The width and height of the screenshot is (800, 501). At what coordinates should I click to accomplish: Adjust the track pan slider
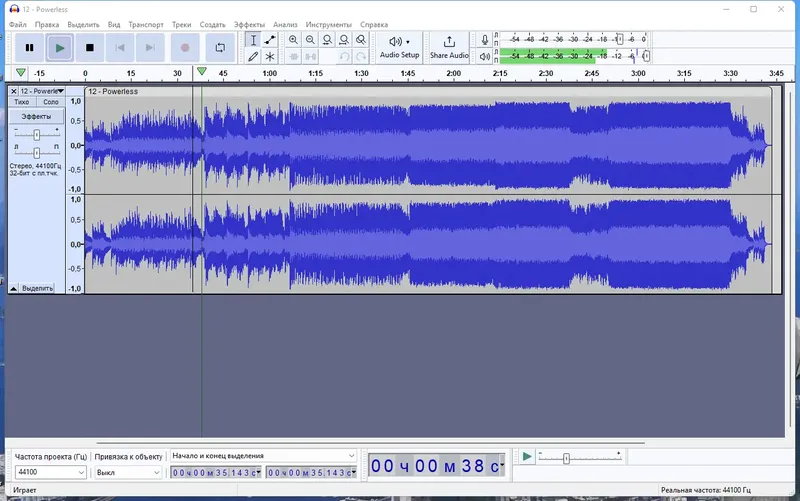(x=37, y=153)
